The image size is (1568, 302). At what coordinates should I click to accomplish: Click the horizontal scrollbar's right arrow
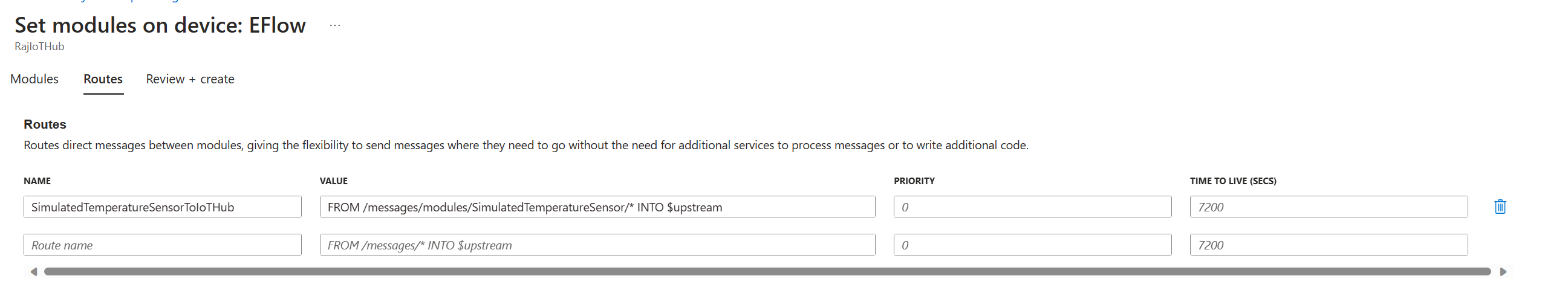1503,272
